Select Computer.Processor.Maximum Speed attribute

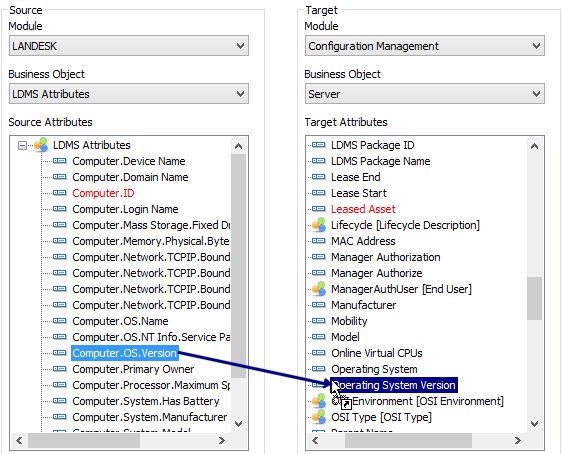point(151,385)
